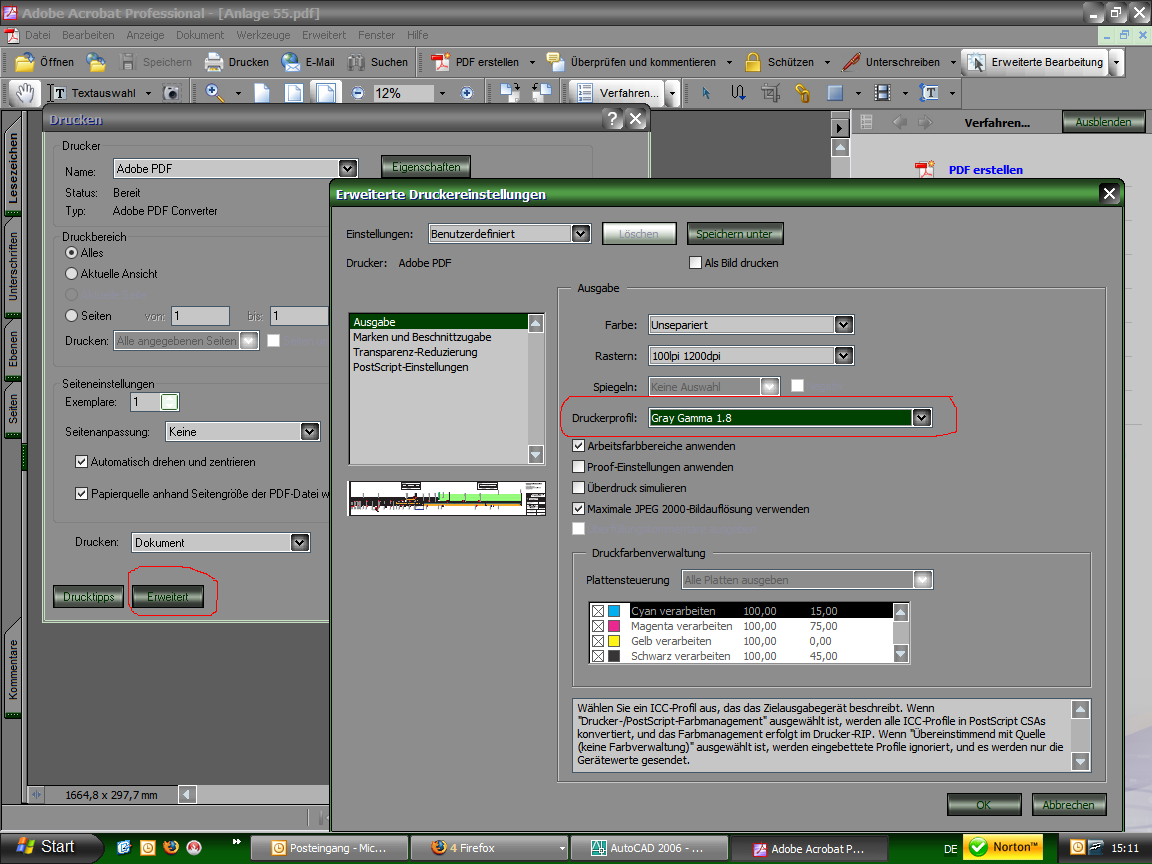Select the link chain tool

[803, 93]
